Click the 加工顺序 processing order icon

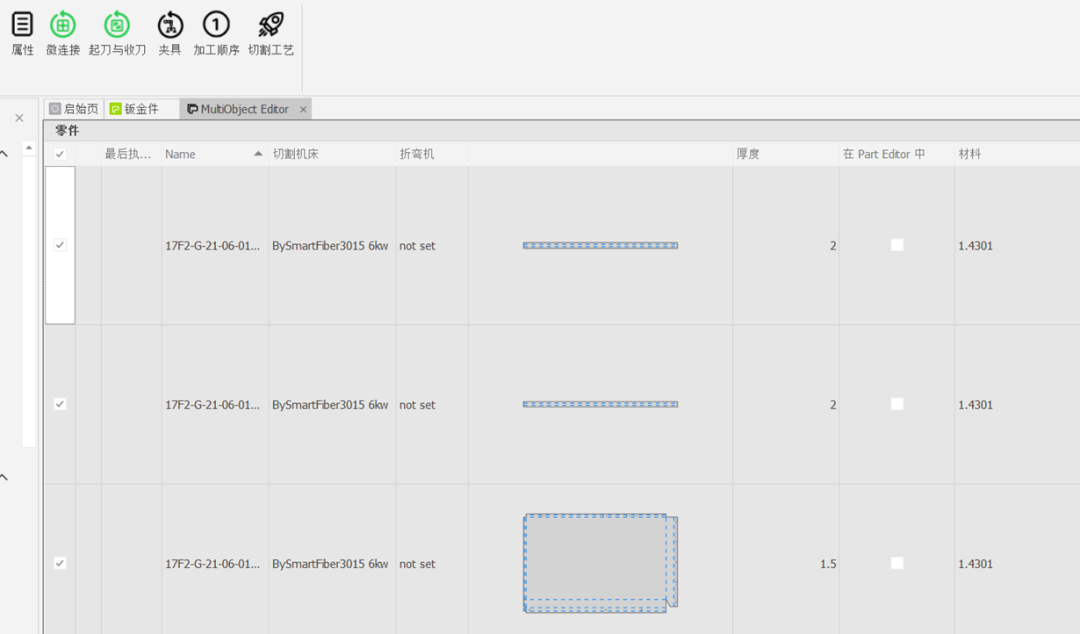pos(216,26)
